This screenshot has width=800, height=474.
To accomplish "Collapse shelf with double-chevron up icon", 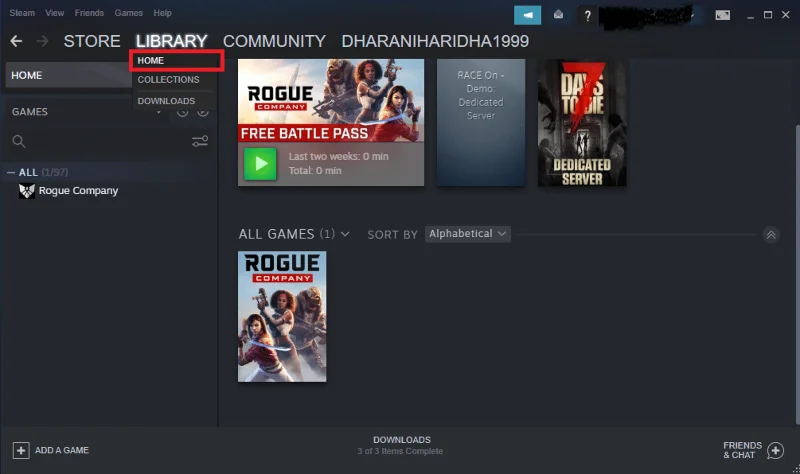I will click(771, 235).
